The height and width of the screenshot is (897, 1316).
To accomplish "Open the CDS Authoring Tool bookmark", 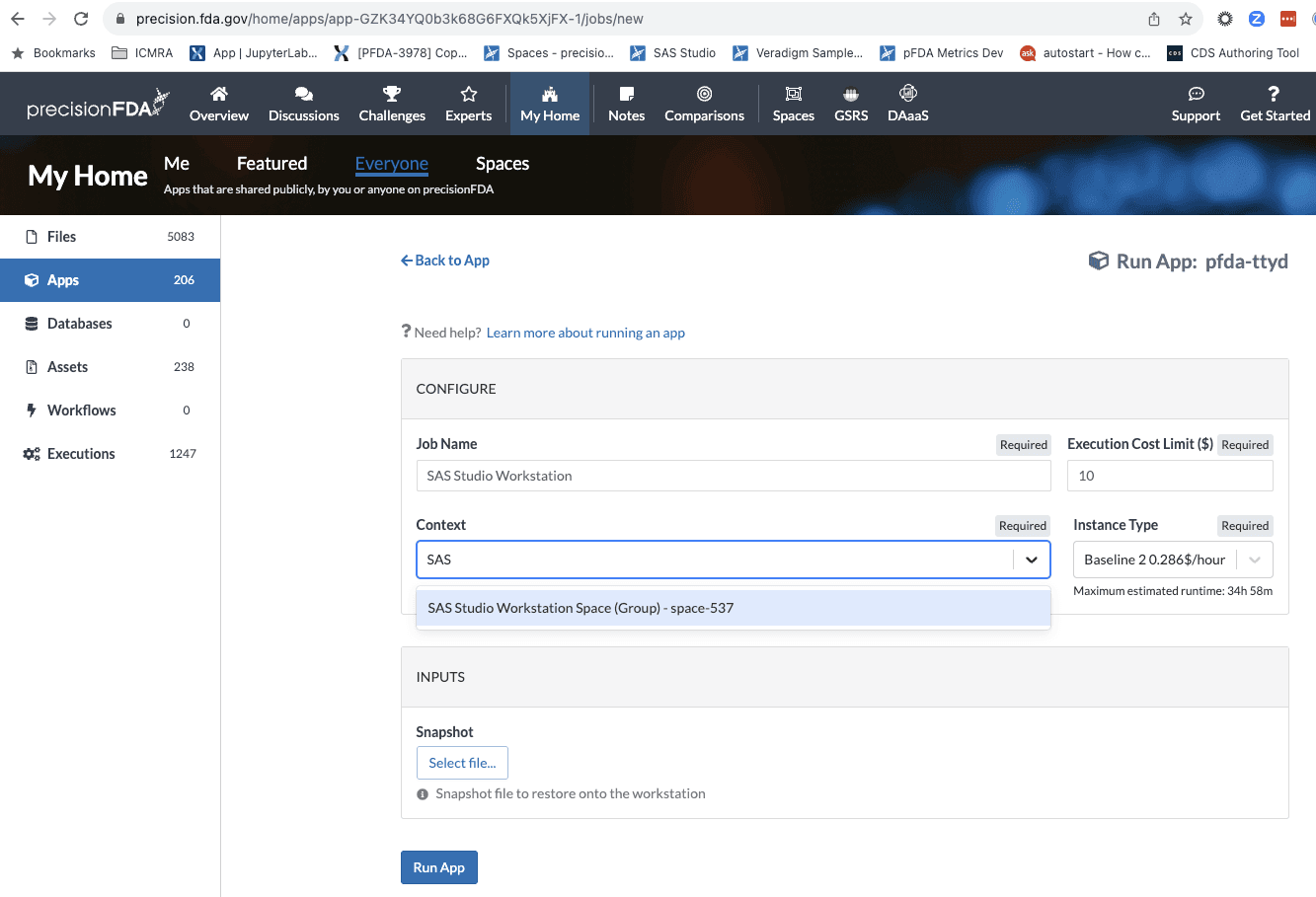I will [1233, 53].
